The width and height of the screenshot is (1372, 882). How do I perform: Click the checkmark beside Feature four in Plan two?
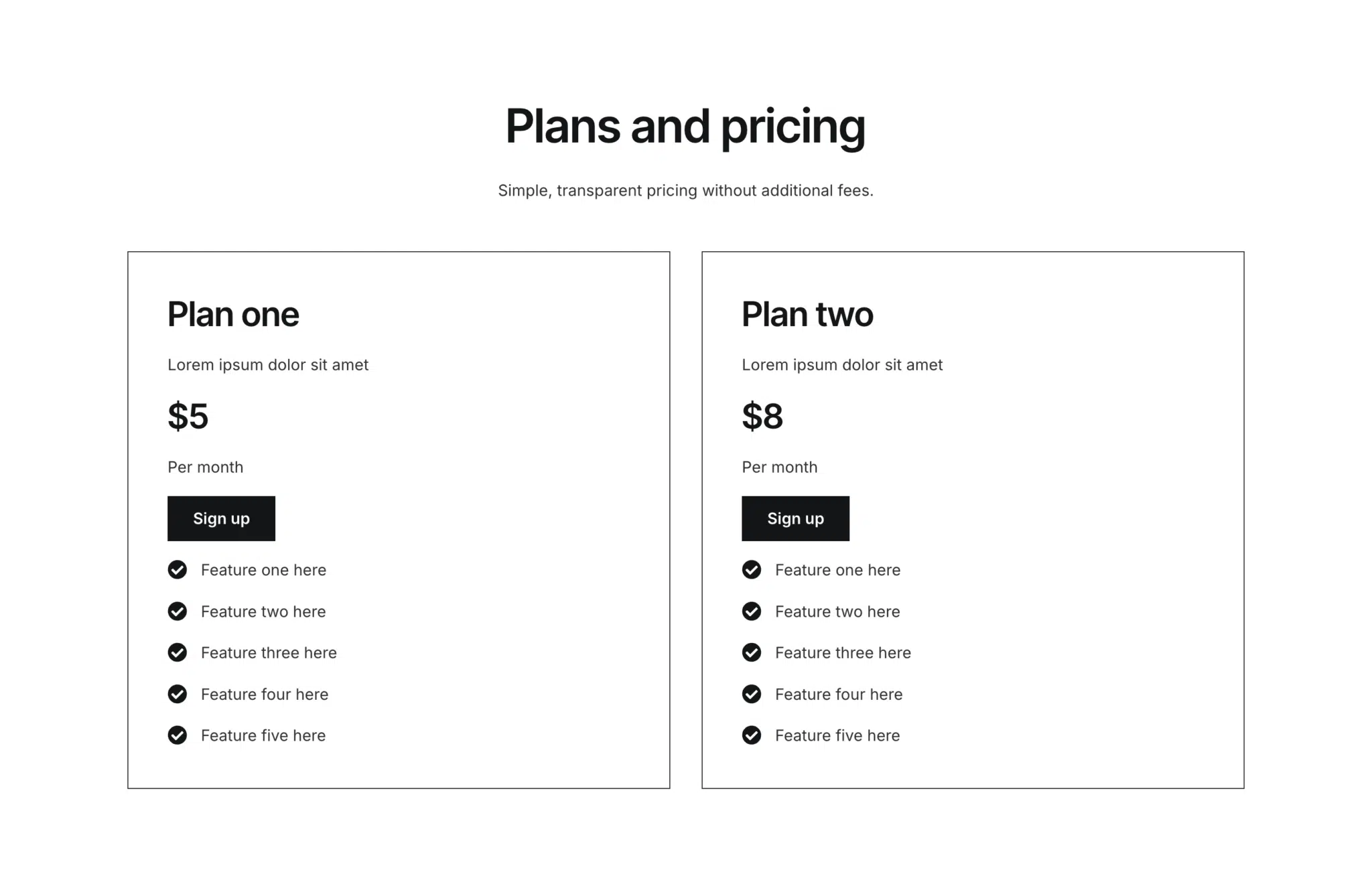coord(751,694)
